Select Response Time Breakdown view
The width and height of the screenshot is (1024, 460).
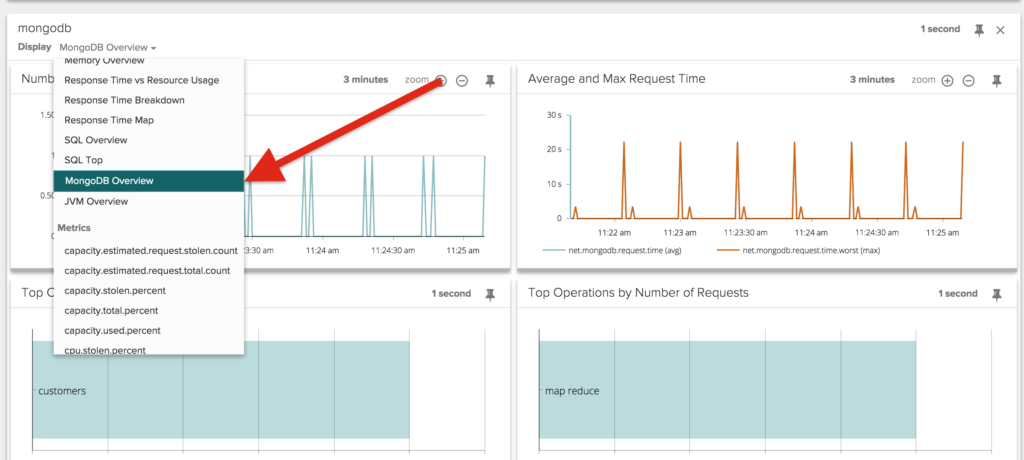click(x=149, y=100)
